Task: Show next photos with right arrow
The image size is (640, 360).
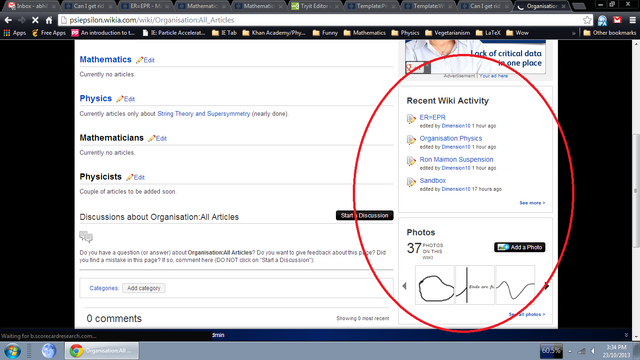Action: (x=547, y=286)
